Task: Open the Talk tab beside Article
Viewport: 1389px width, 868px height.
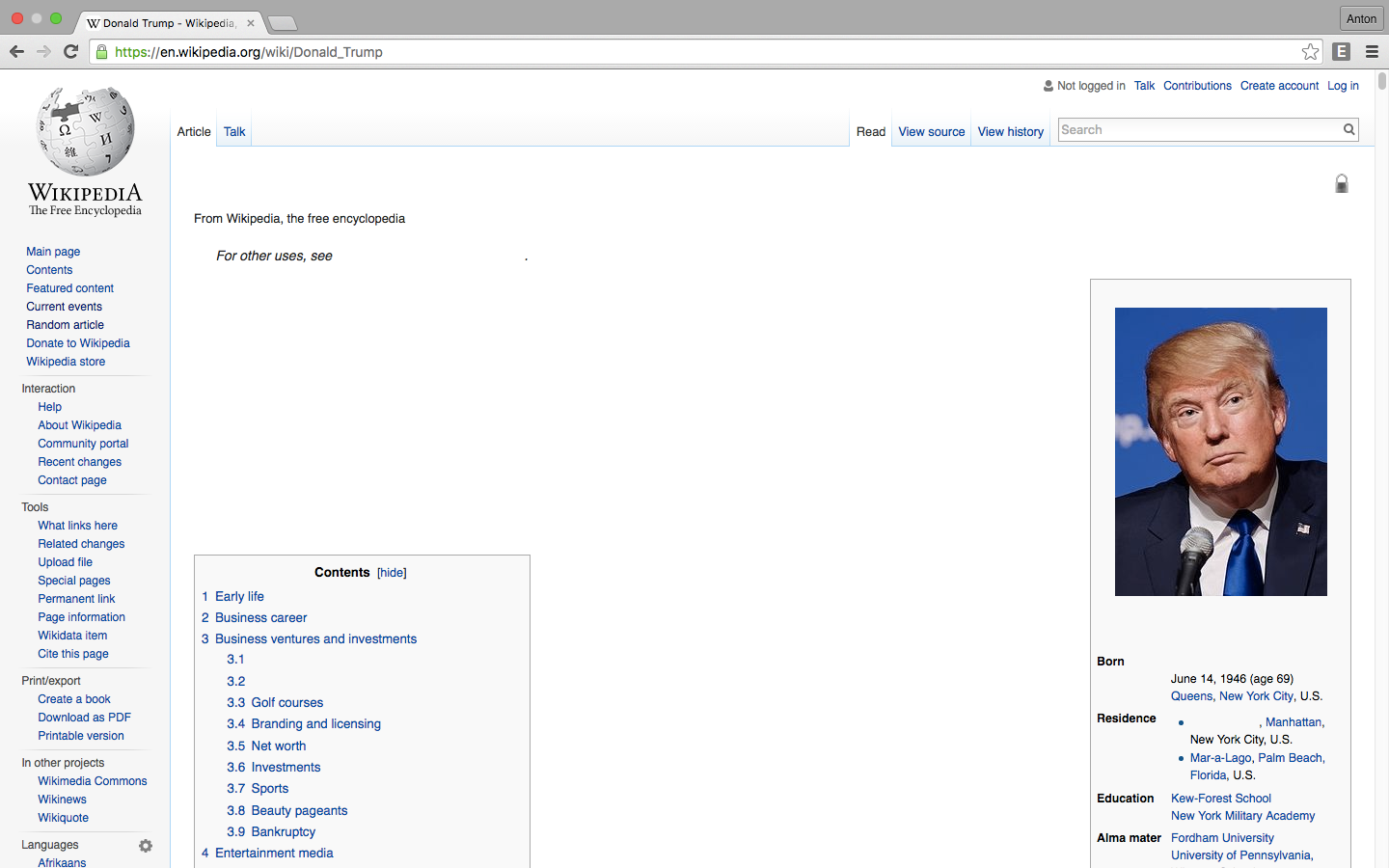Action: 234,132
